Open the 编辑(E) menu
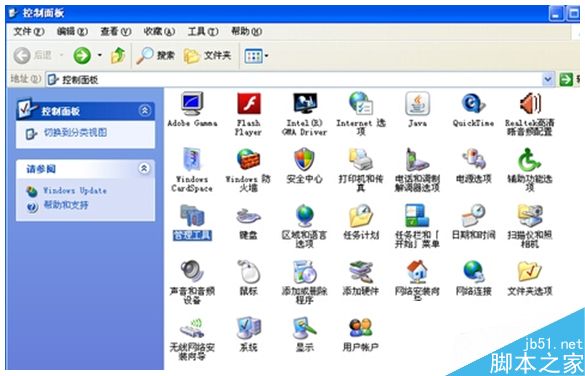Image resolution: width=585 pixels, height=376 pixels. 72,32
